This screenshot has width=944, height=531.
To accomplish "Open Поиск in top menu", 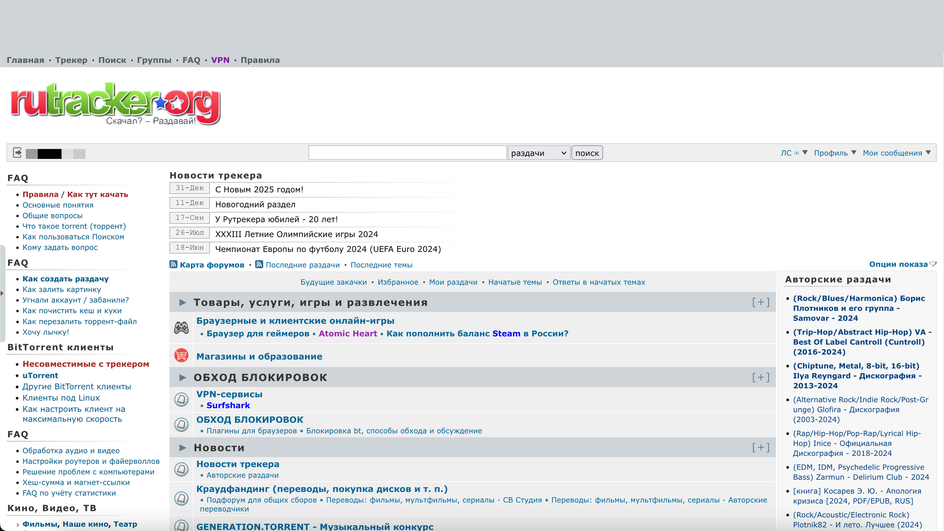I will click(112, 60).
